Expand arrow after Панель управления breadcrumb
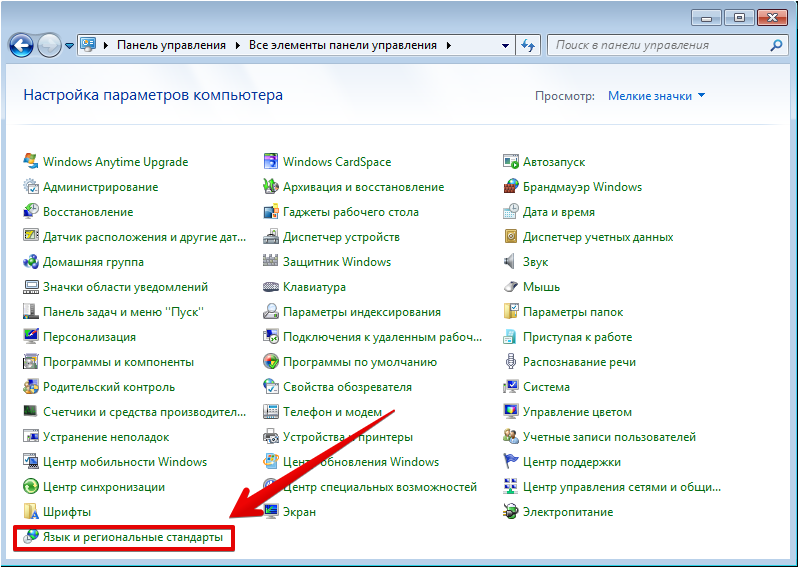Viewport: 799px width, 568px height. (237, 45)
